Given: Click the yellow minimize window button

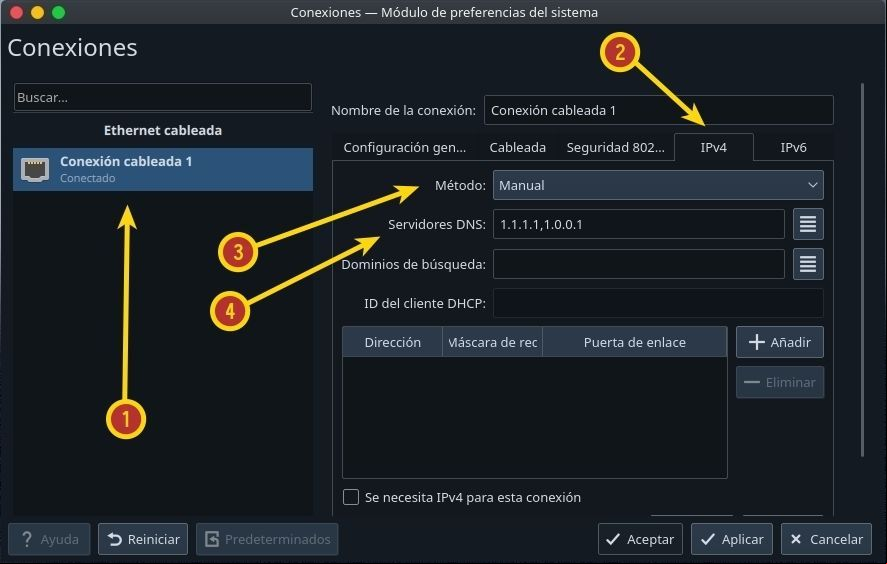Looking at the screenshot, I should 37,12.
